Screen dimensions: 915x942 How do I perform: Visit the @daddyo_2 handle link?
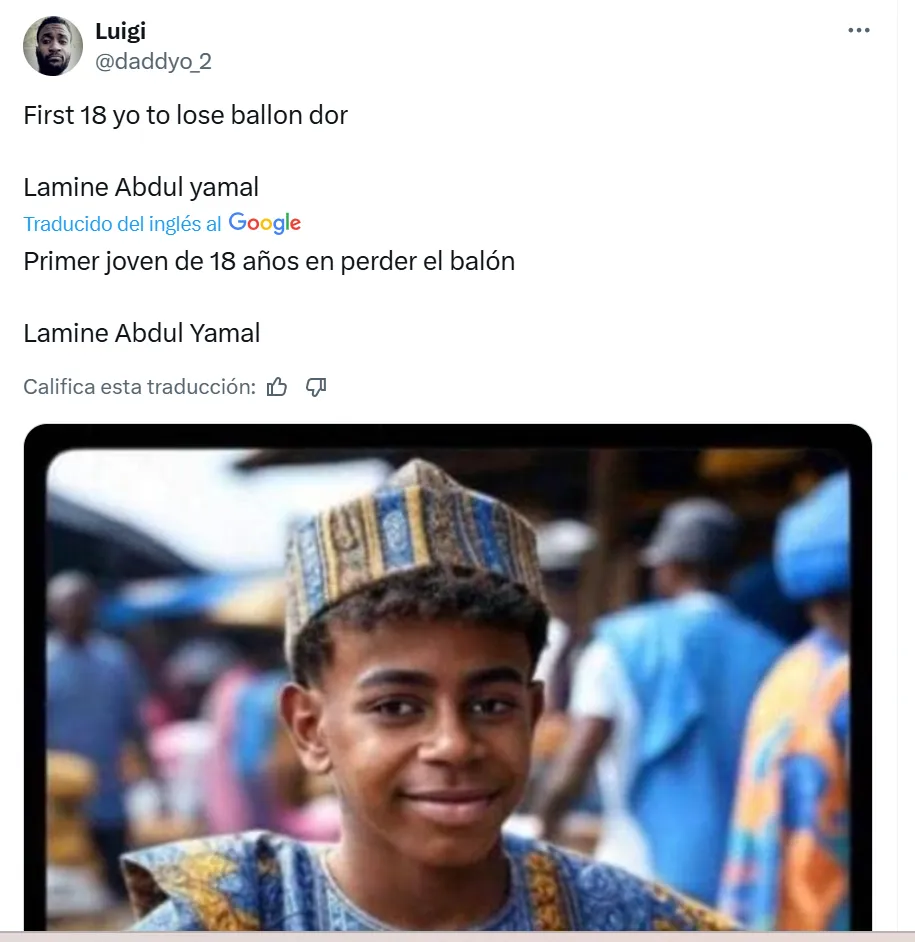[153, 62]
